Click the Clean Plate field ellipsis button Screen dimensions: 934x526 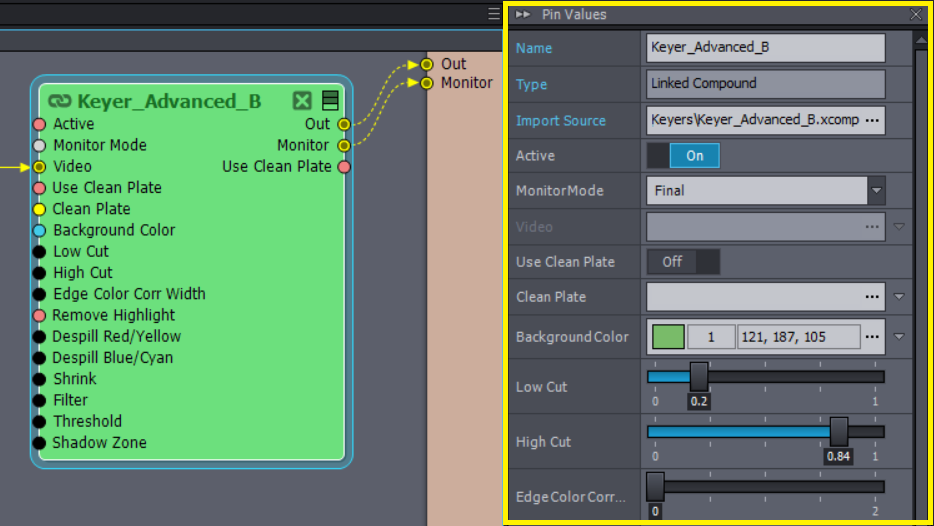873,297
